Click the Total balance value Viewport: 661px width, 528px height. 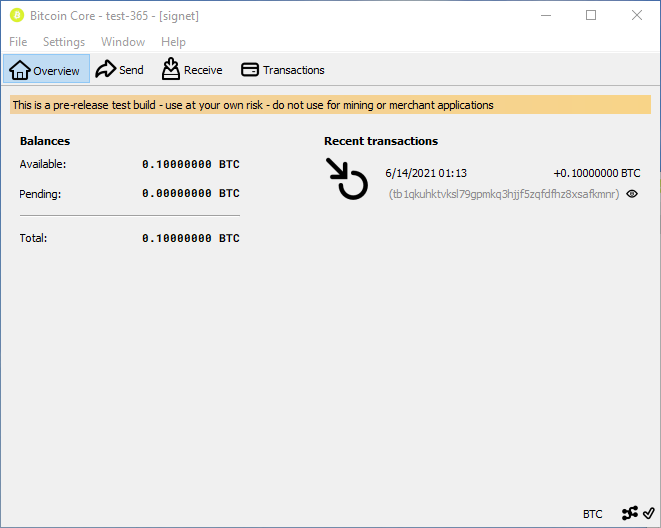pos(191,238)
